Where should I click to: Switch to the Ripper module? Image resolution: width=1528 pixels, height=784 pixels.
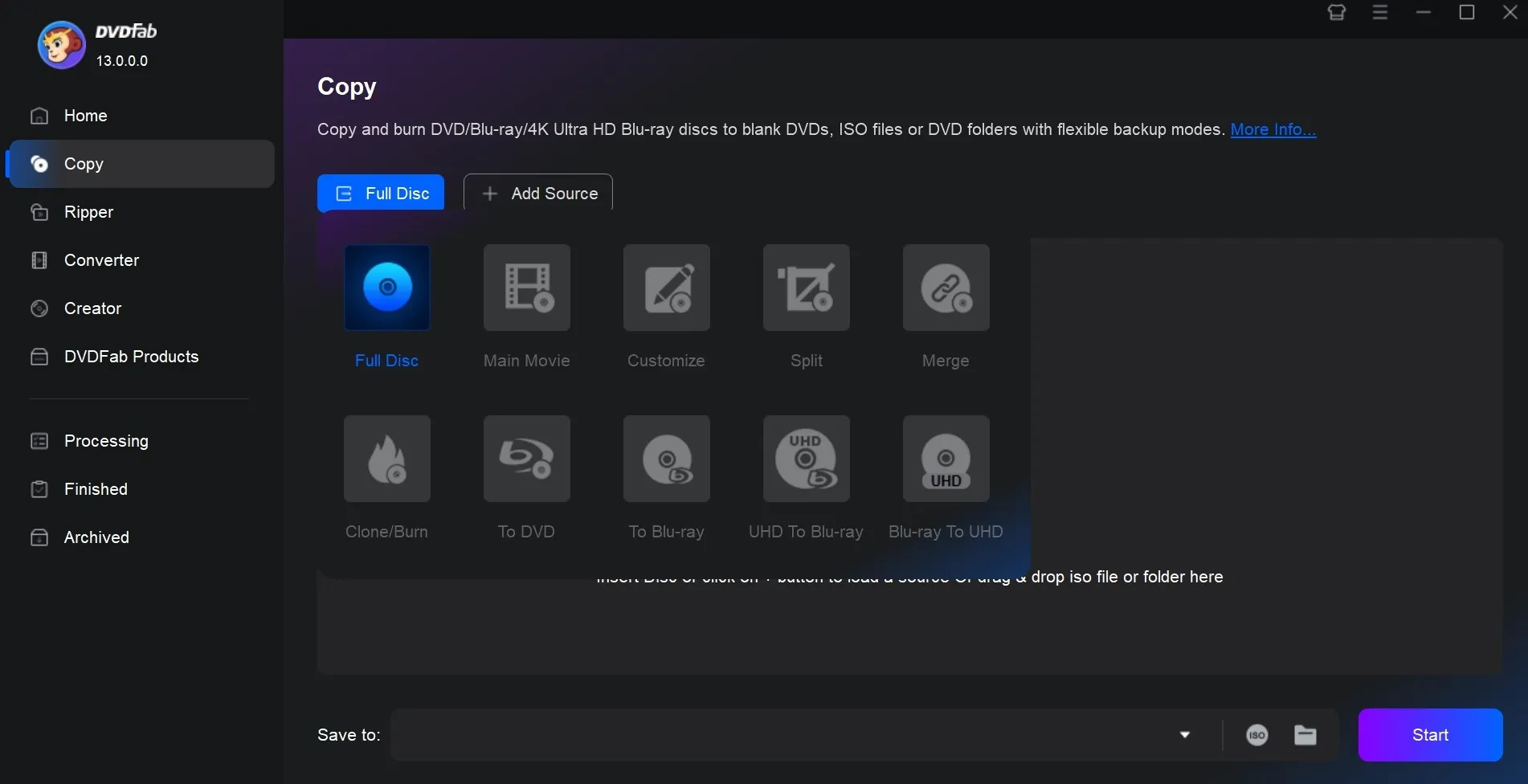tap(88, 211)
